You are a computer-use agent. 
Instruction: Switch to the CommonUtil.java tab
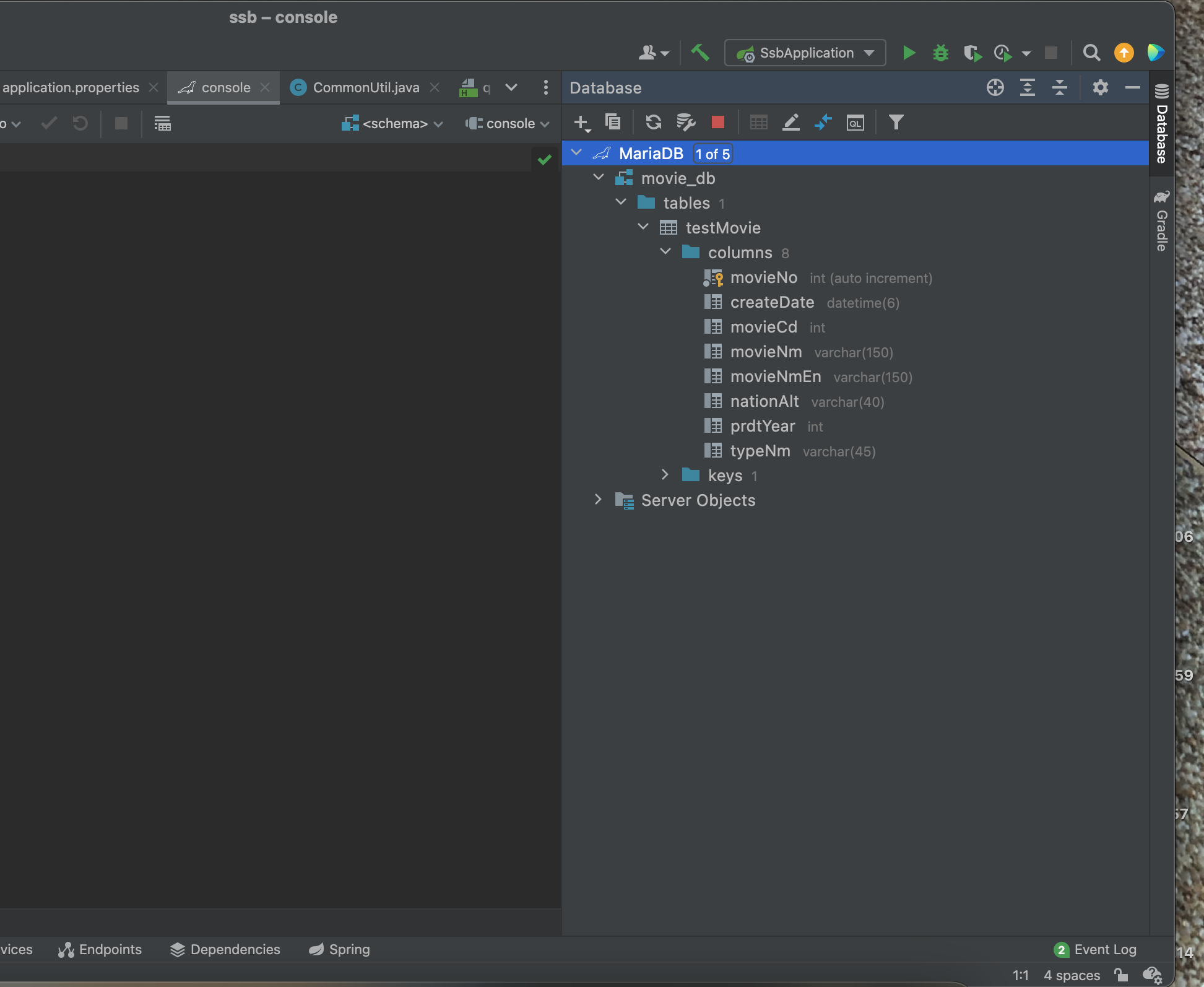point(365,87)
